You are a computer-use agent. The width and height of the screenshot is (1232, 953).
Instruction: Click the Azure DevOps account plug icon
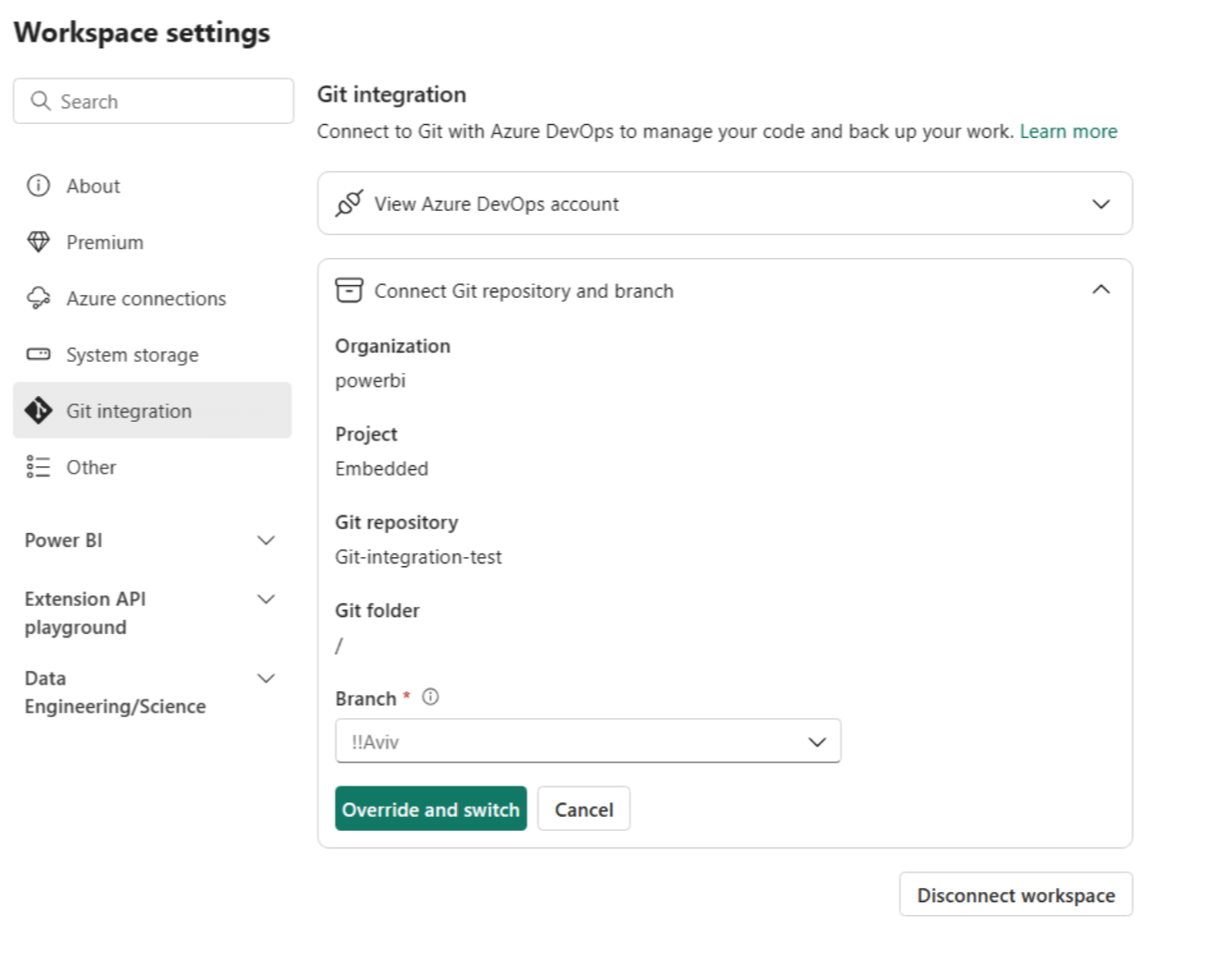(347, 203)
